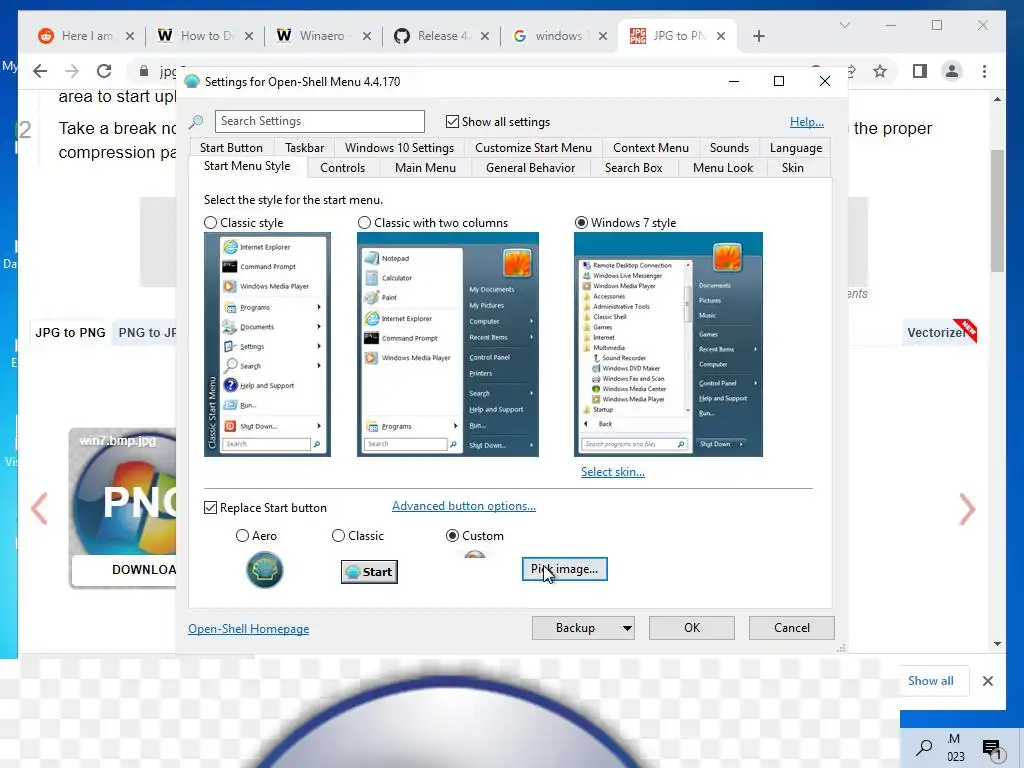
Task: Toggle the Replace Start button checkbox
Action: tap(210, 507)
